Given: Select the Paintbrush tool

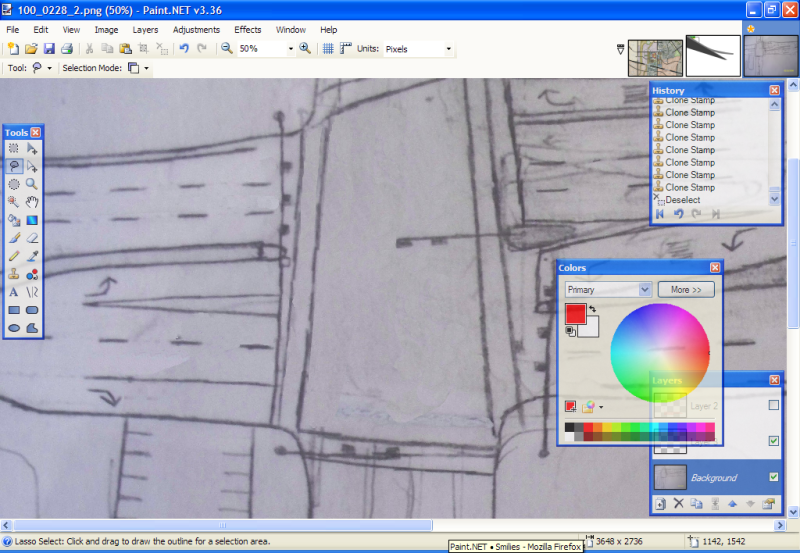Looking at the screenshot, I should coord(14,238).
